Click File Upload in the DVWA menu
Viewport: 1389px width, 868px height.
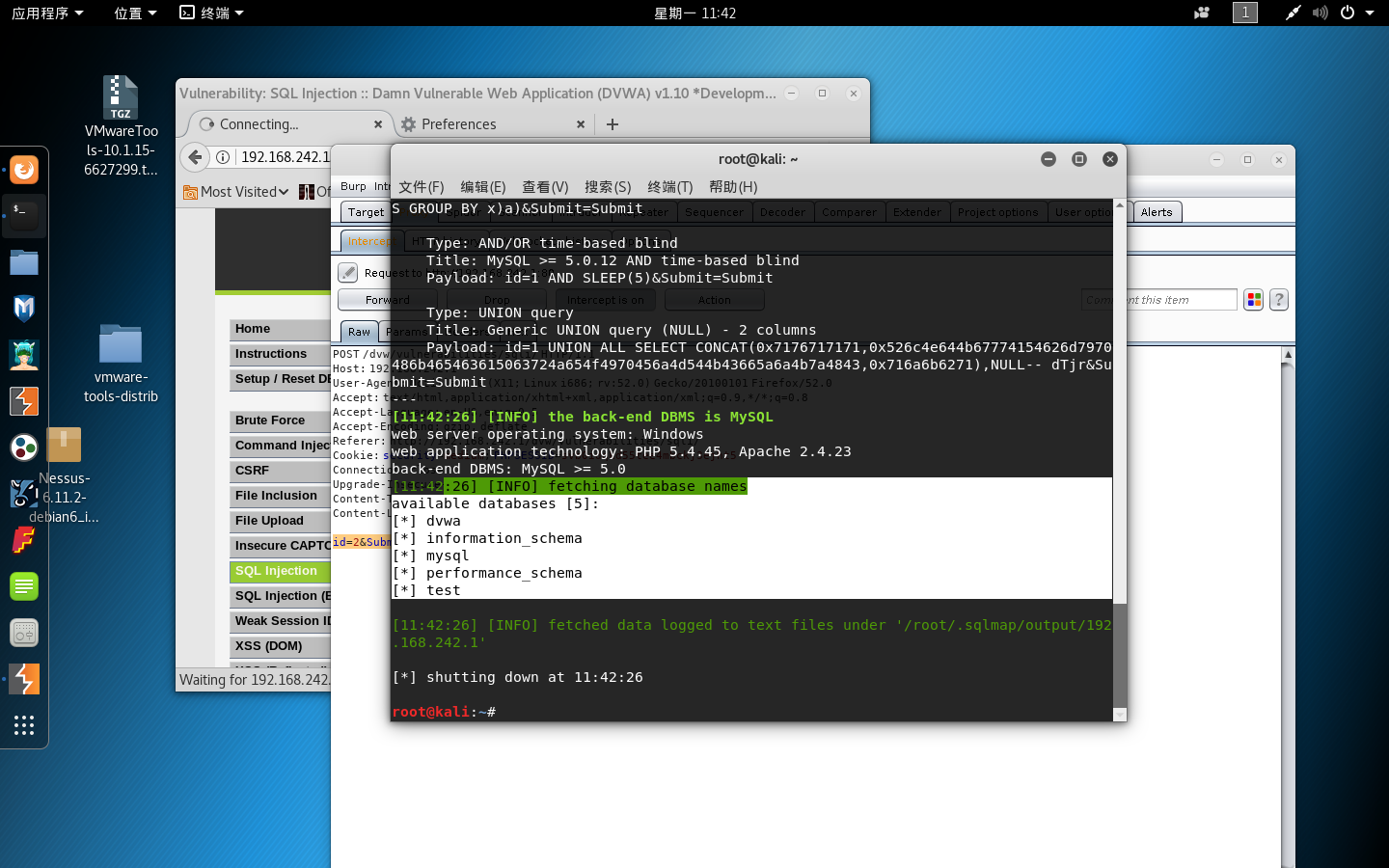[280, 521]
